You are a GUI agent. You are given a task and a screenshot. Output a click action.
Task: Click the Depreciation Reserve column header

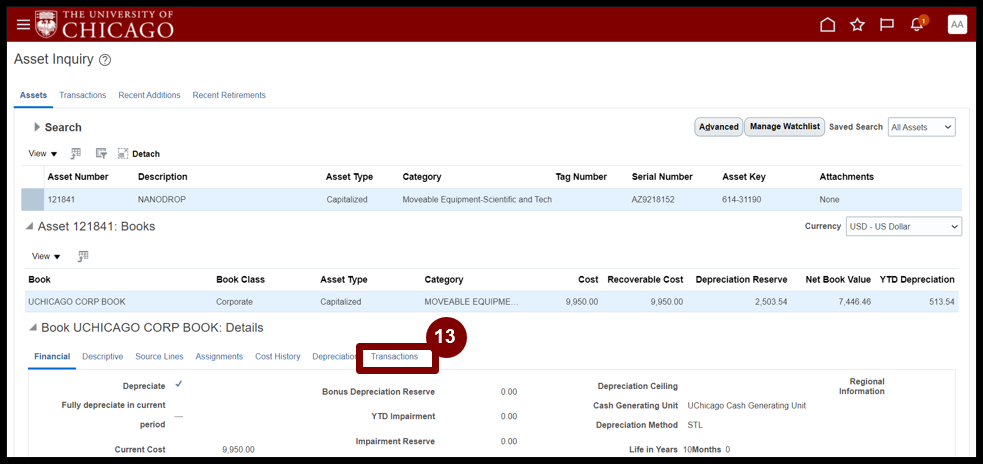(742, 280)
